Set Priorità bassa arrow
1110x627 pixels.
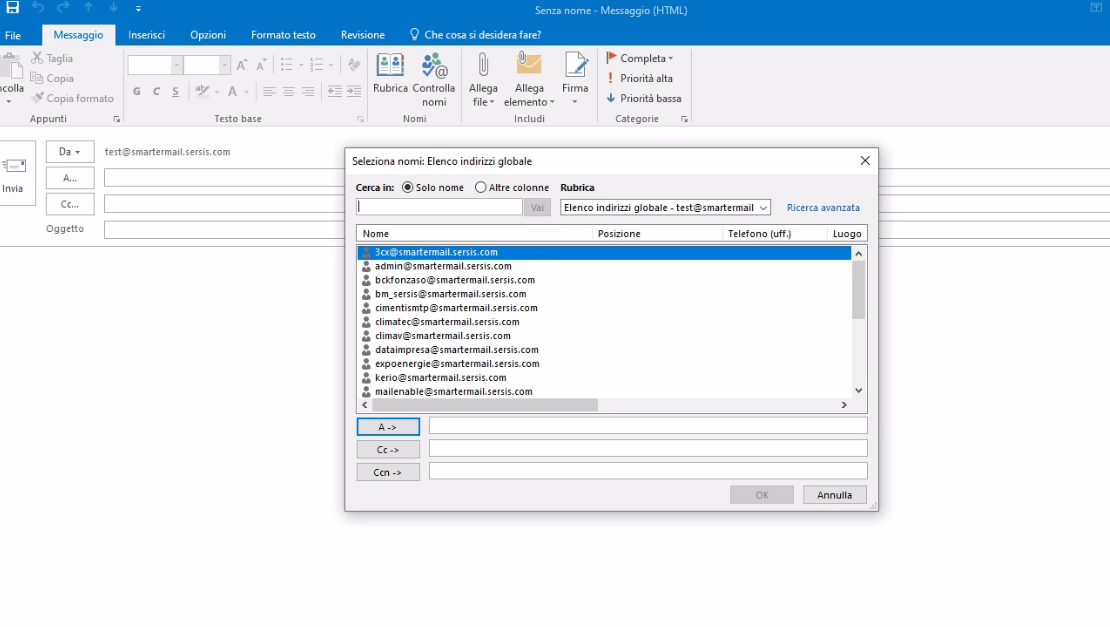click(x=643, y=98)
